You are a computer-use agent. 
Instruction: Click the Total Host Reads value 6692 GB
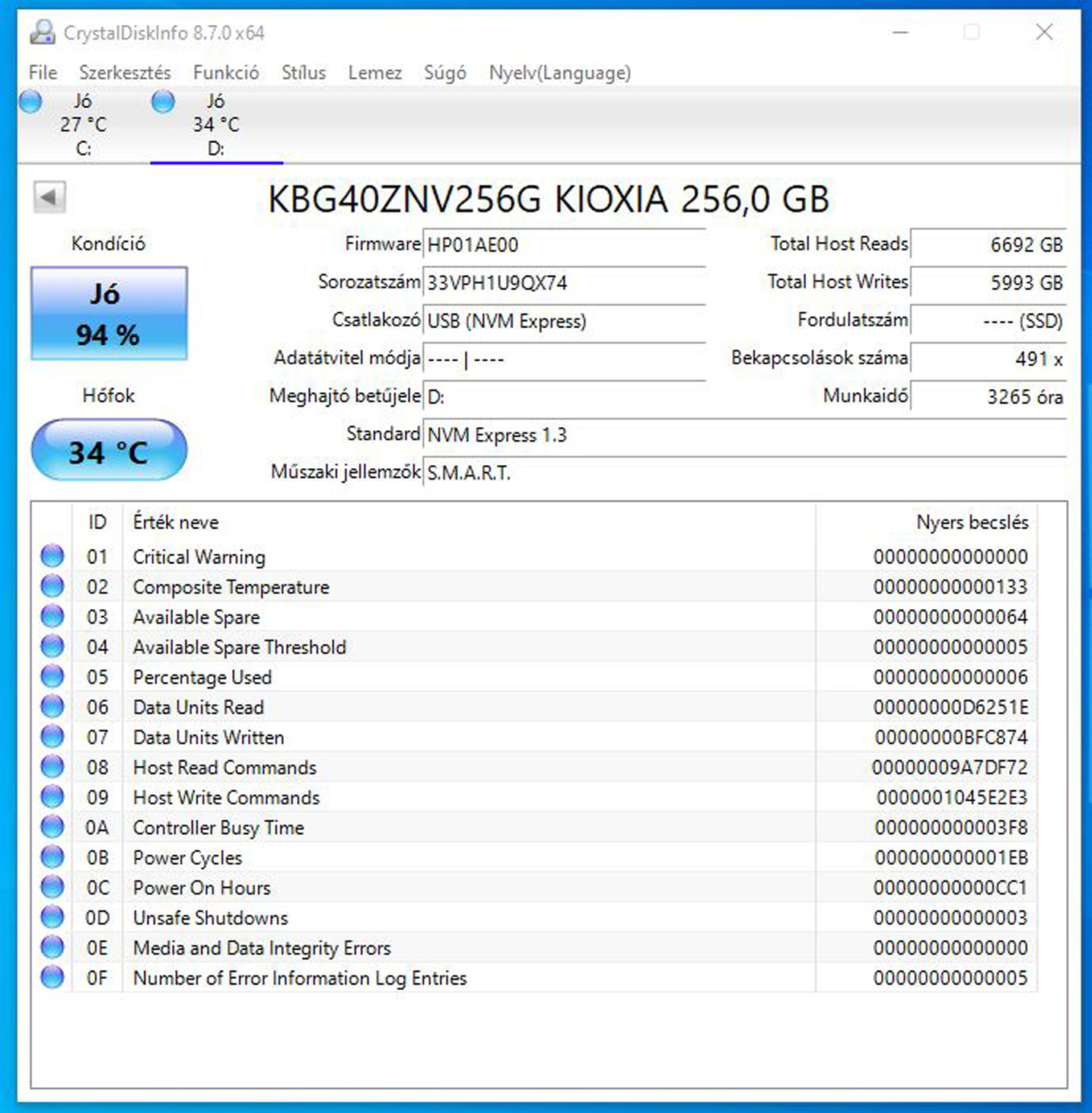989,244
